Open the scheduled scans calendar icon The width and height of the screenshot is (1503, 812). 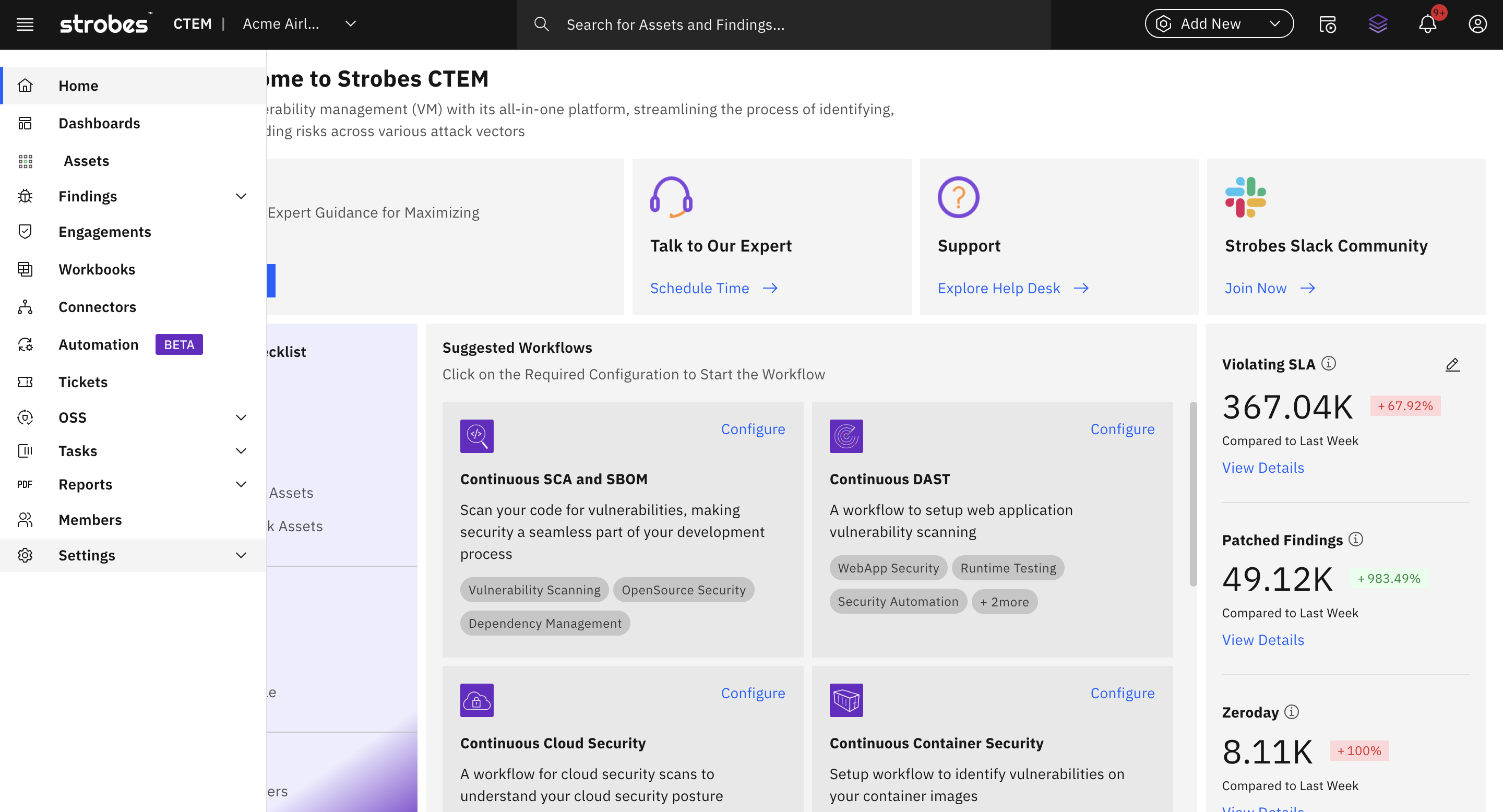click(1327, 24)
